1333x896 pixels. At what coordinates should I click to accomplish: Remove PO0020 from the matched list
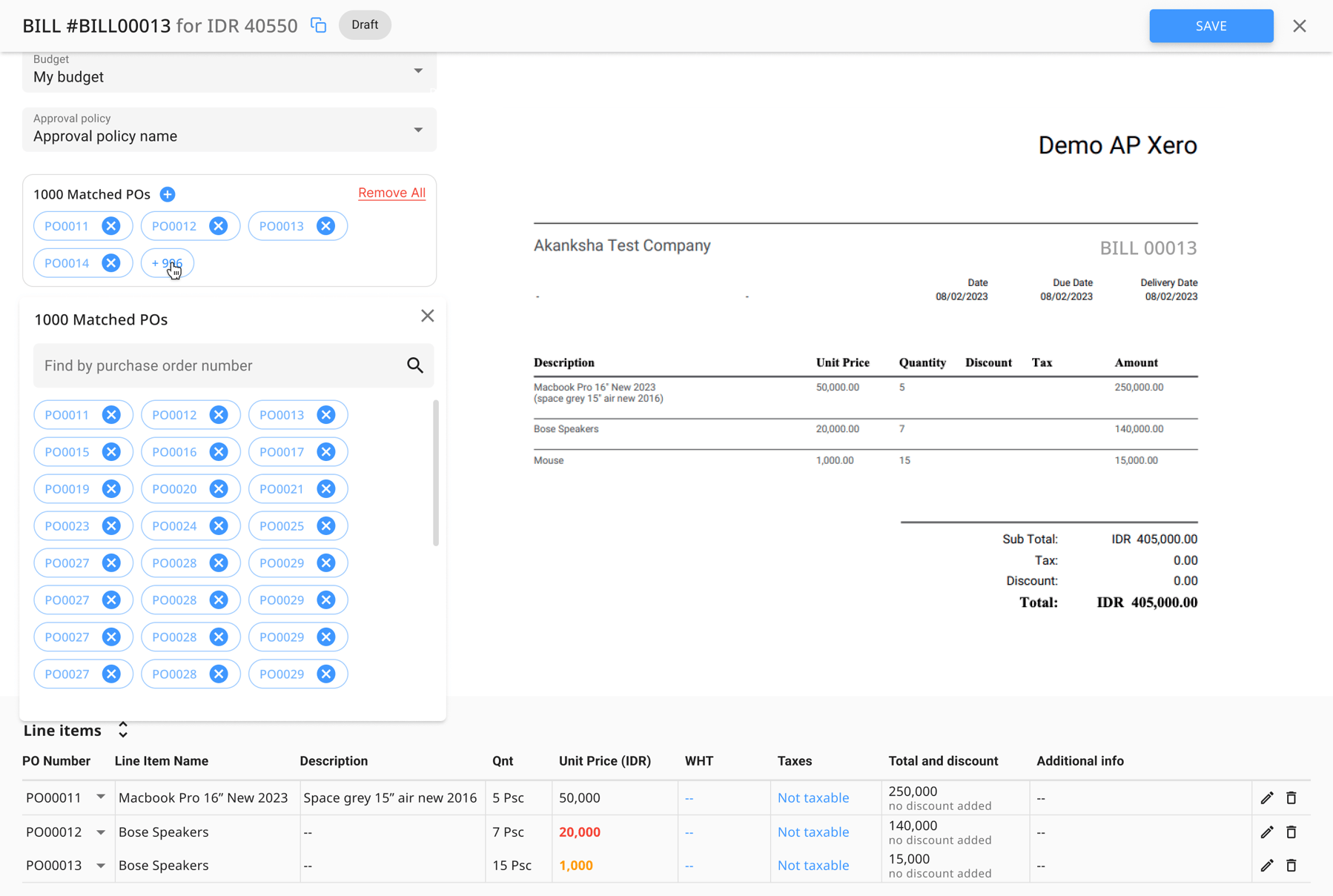(219, 489)
